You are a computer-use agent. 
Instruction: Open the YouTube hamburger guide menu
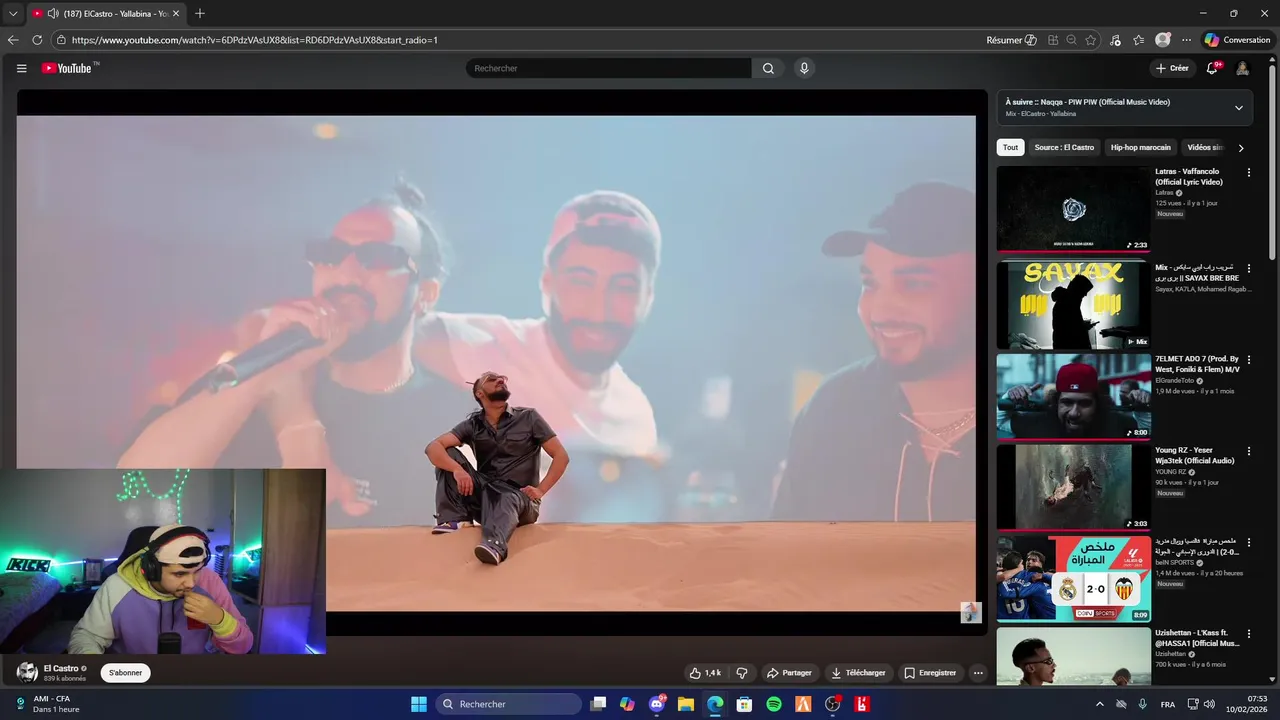click(21, 68)
